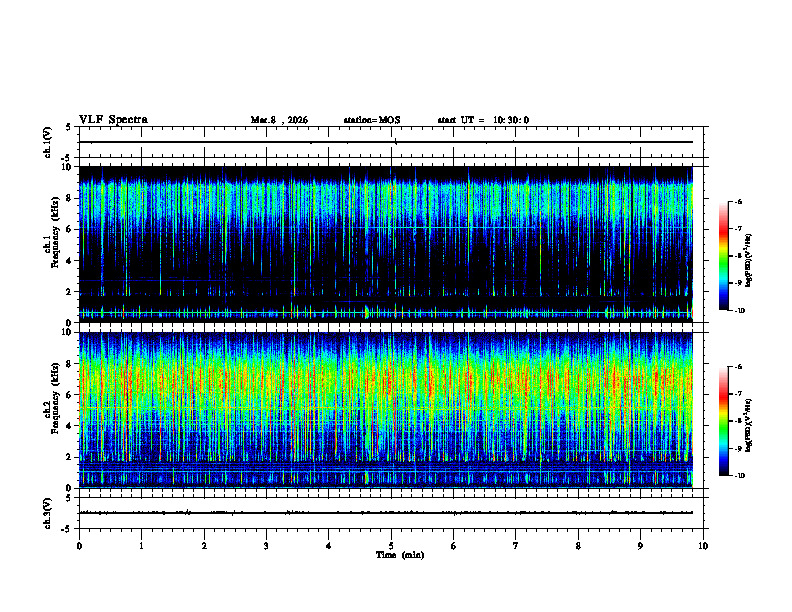Click the "2" kHz tick on ch.2 frequency axis

[x=70, y=457]
